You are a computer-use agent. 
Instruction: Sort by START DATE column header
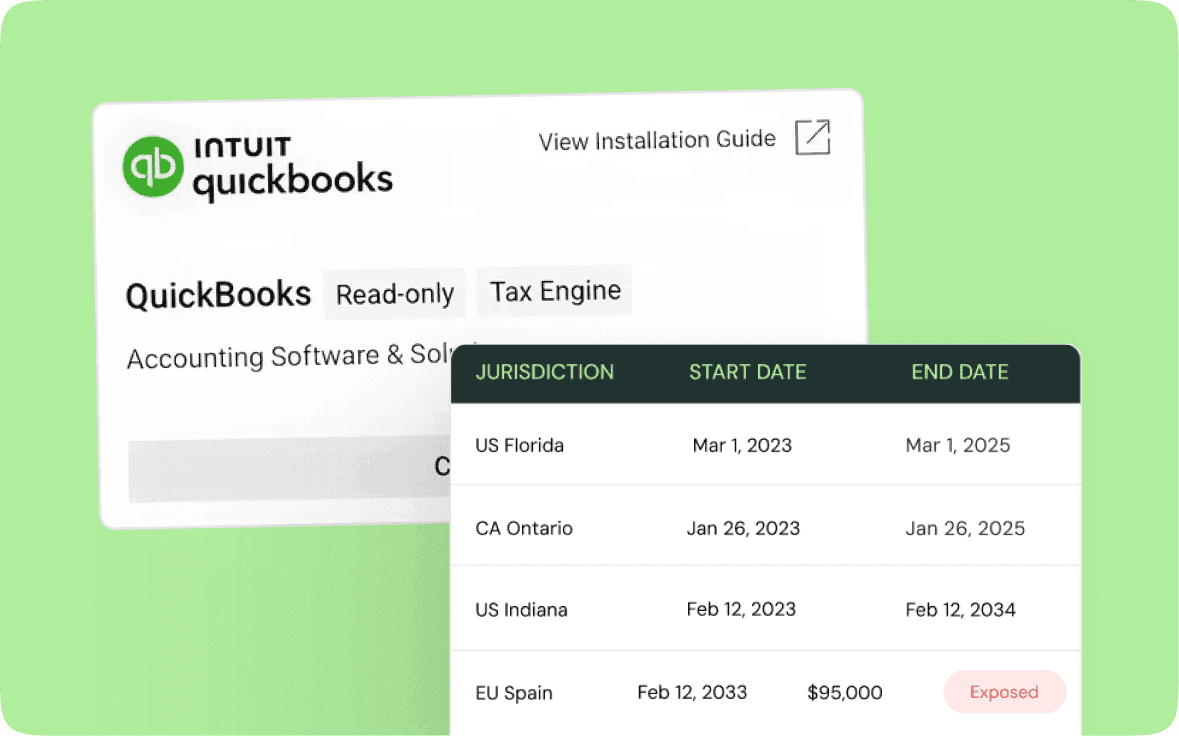[x=747, y=372]
